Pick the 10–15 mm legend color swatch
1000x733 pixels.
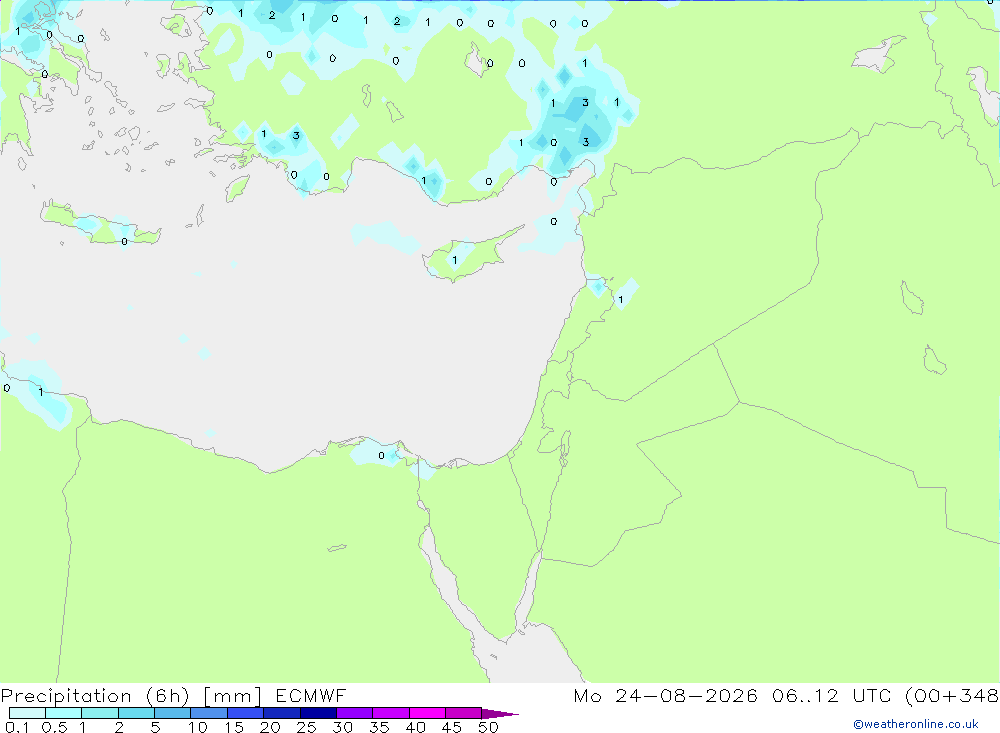209,713
